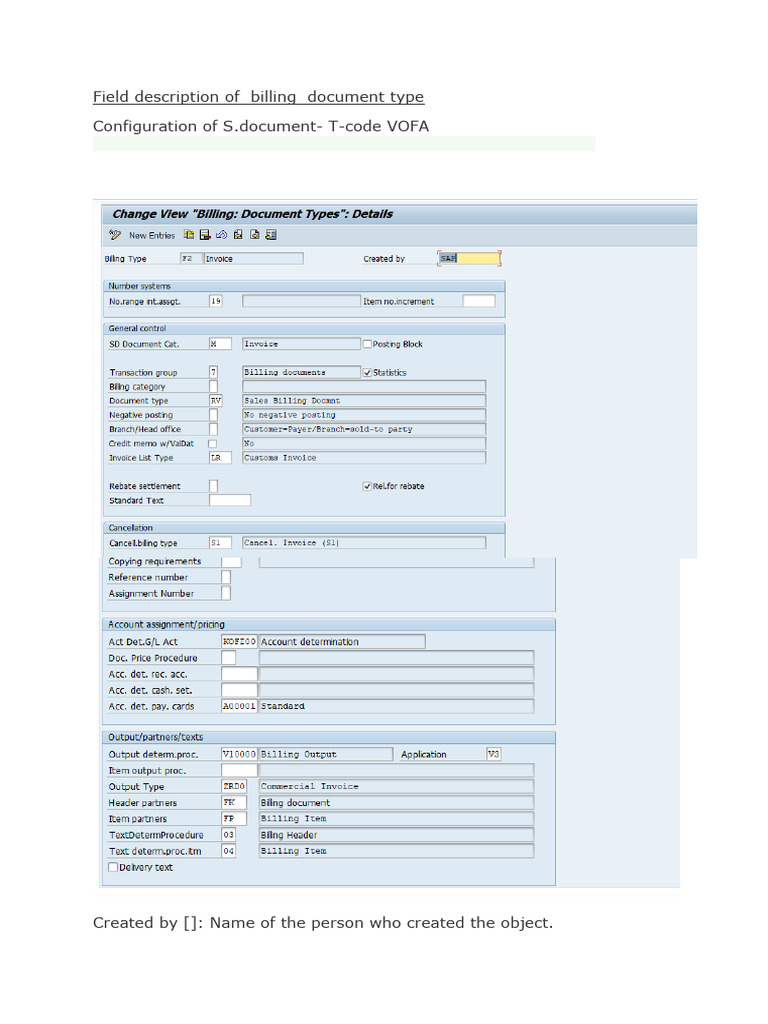Click the Created by field containing SAP

[469, 258]
